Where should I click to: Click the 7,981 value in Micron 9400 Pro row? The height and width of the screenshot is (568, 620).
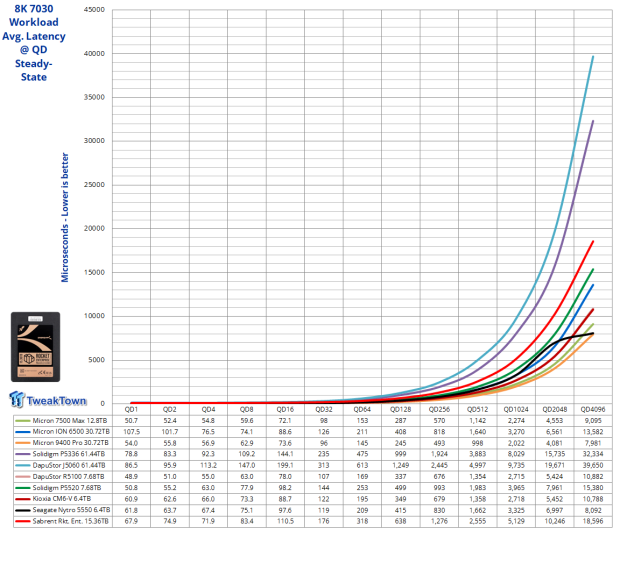[x=593, y=443]
